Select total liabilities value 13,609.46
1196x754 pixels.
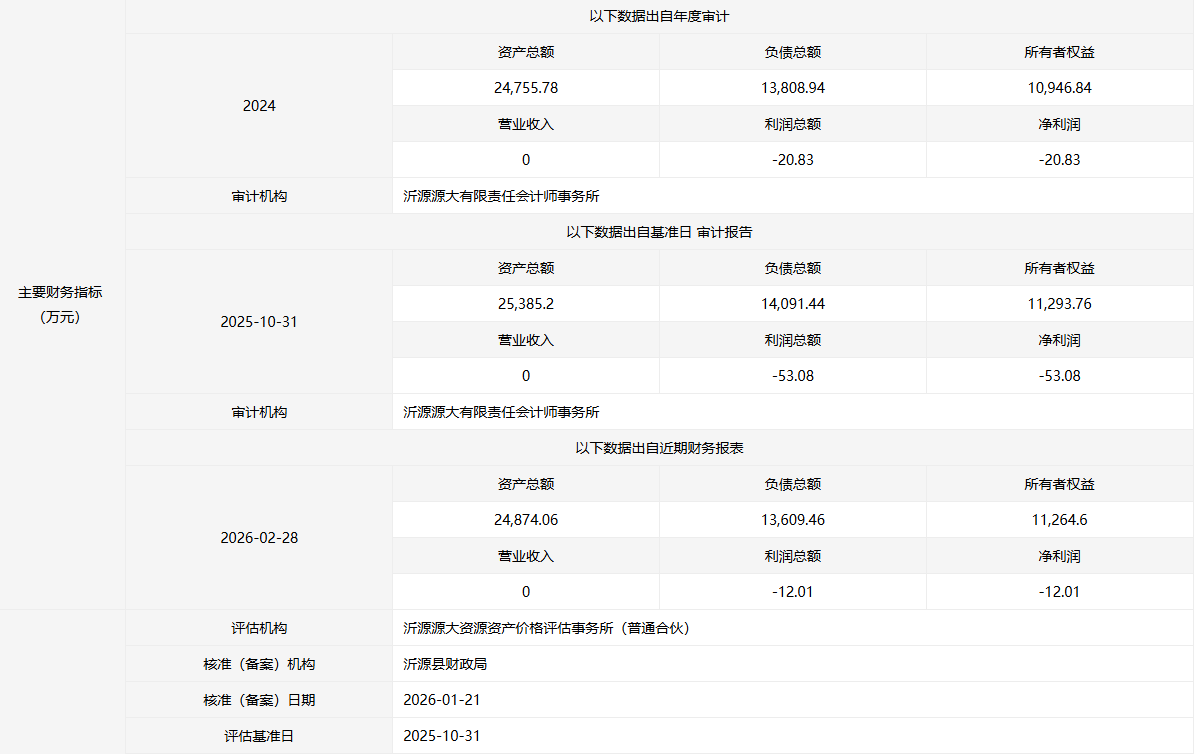pyautogui.click(x=792, y=520)
